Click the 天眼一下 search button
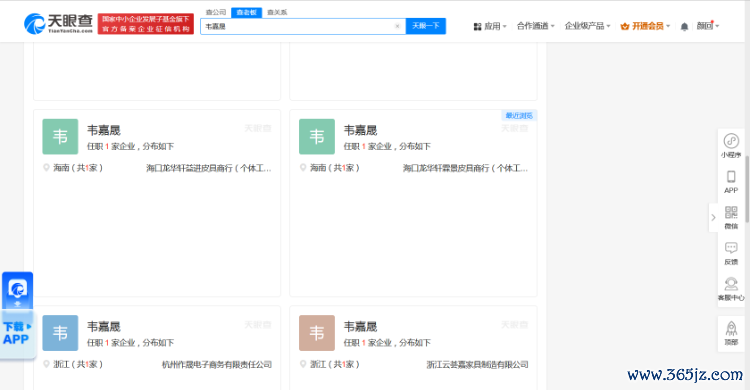The image size is (750, 390). tap(426, 26)
